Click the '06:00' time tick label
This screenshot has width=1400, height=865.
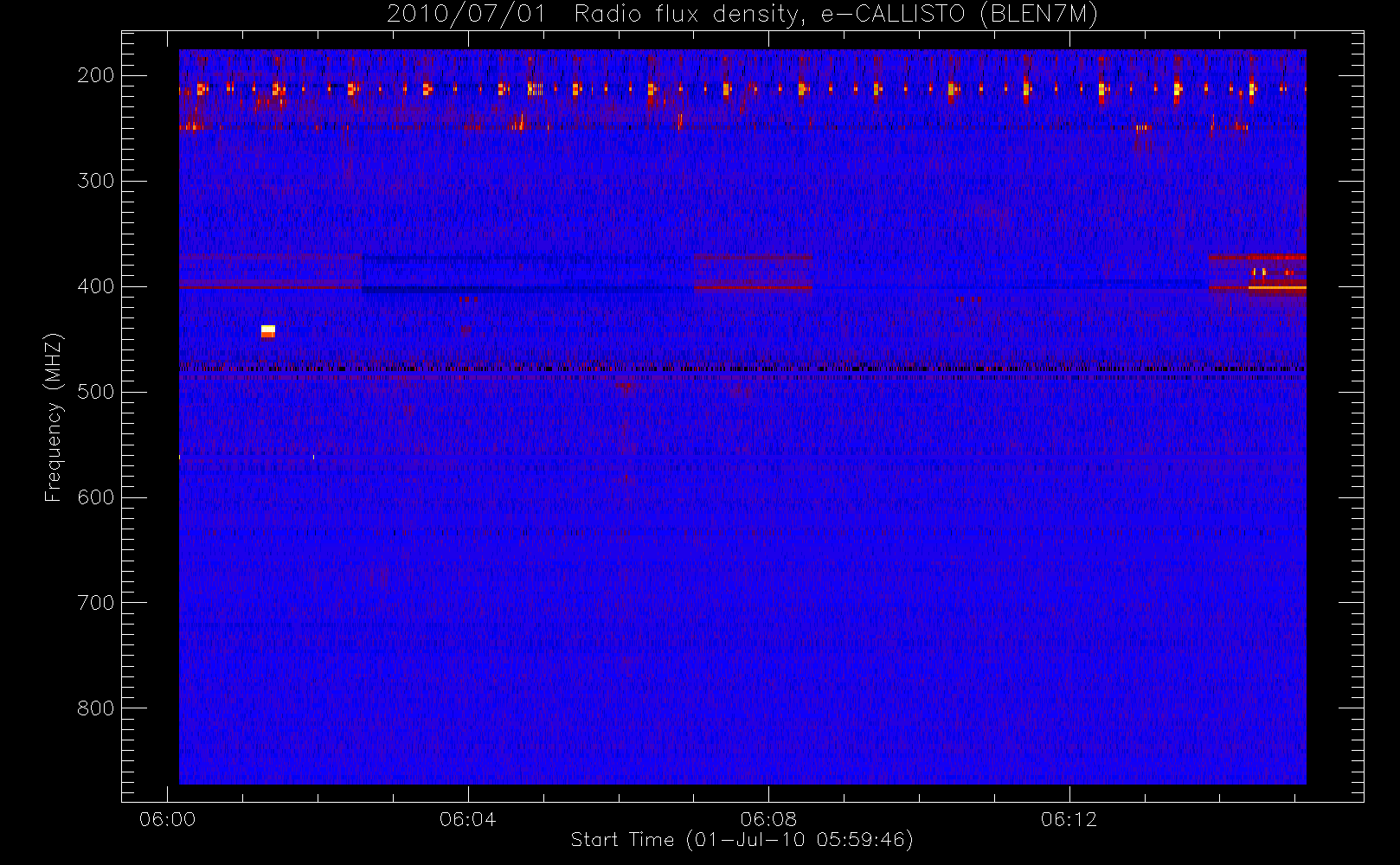[167, 819]
